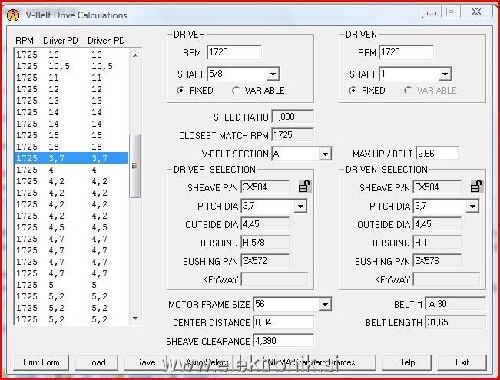Click the Center Distance input field
This screenshot has height=380, width=500.
[283, 322]
